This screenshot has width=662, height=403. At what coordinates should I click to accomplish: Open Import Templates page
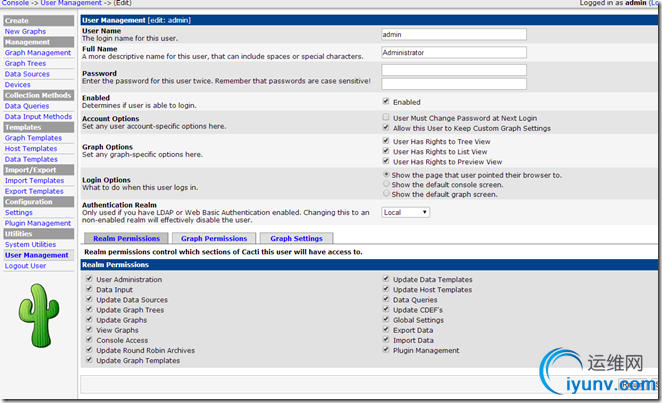(34, 181)
